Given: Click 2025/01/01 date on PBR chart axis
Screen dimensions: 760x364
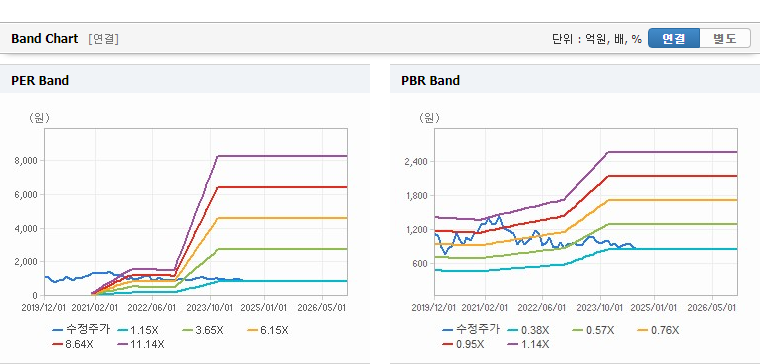Looking at the screenshot, I should pos(654,308).
